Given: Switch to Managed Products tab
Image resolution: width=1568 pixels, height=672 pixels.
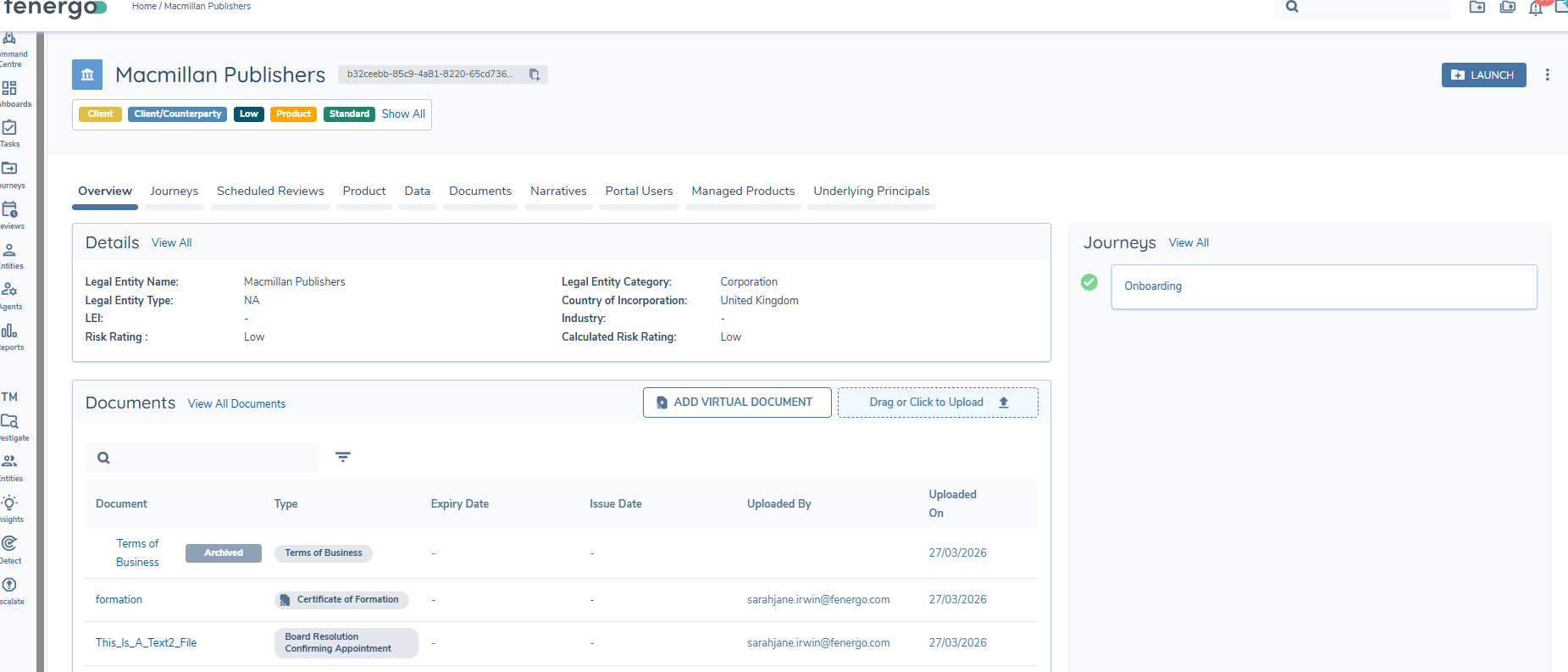Looking at the screenshot, I should (743, 191).
